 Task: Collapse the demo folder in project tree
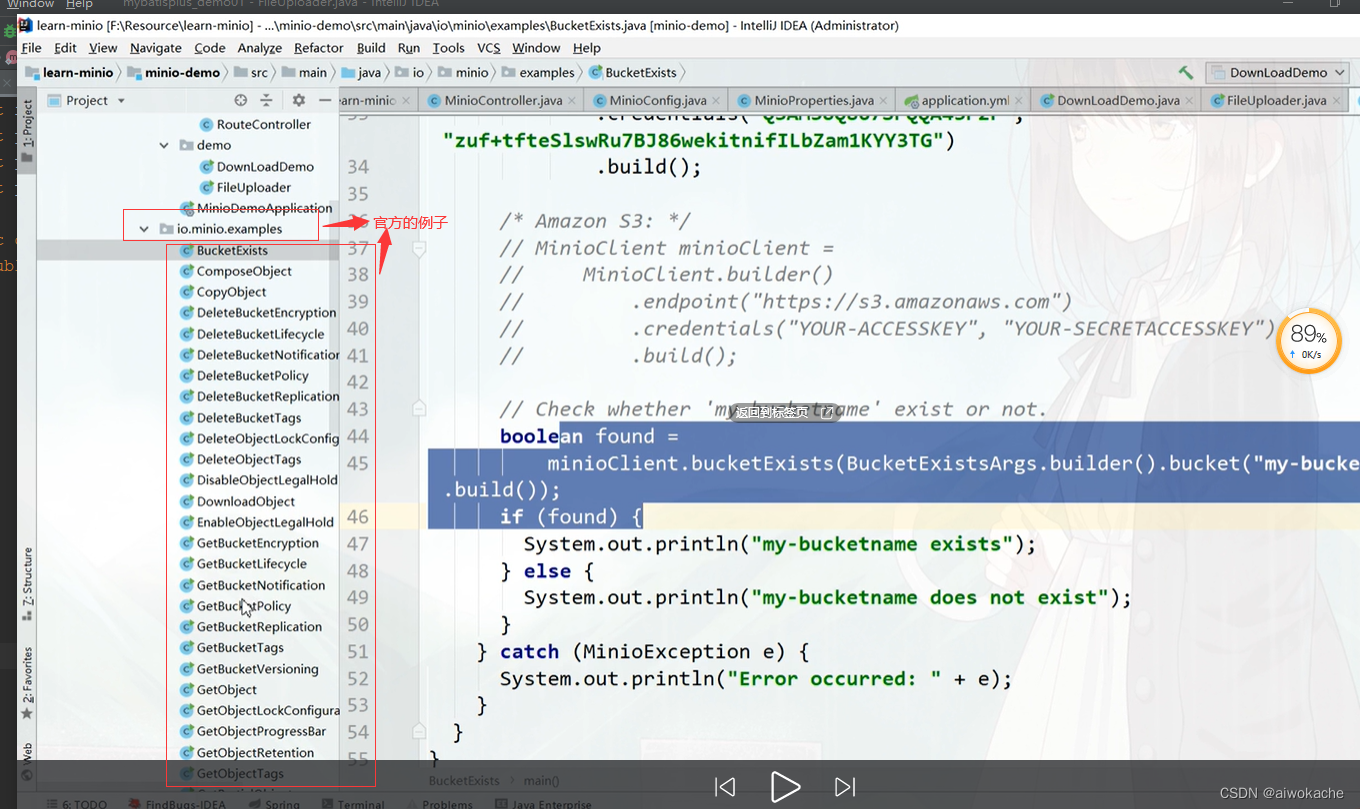click(x=164, y=145)
